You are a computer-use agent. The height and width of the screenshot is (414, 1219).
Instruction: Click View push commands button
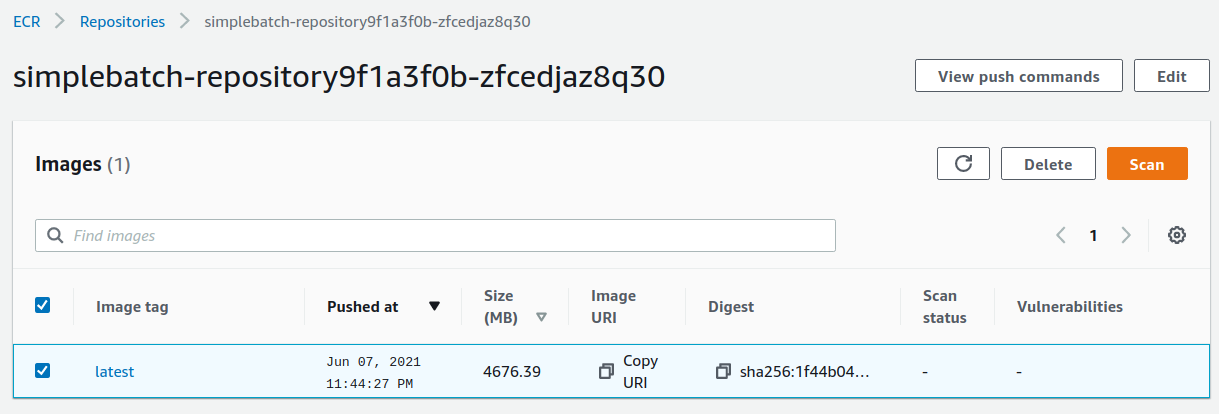[x=1018, y=76]
